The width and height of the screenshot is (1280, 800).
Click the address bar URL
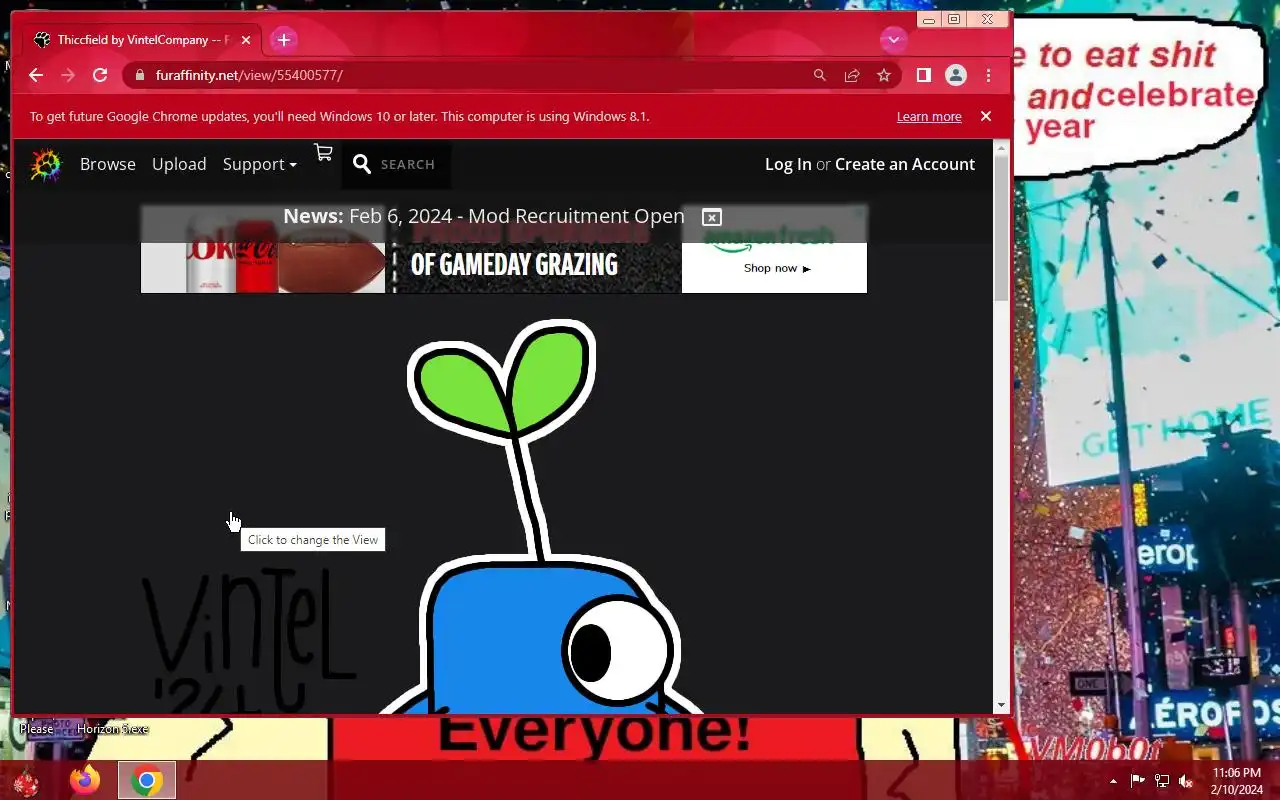coord(249,75)
